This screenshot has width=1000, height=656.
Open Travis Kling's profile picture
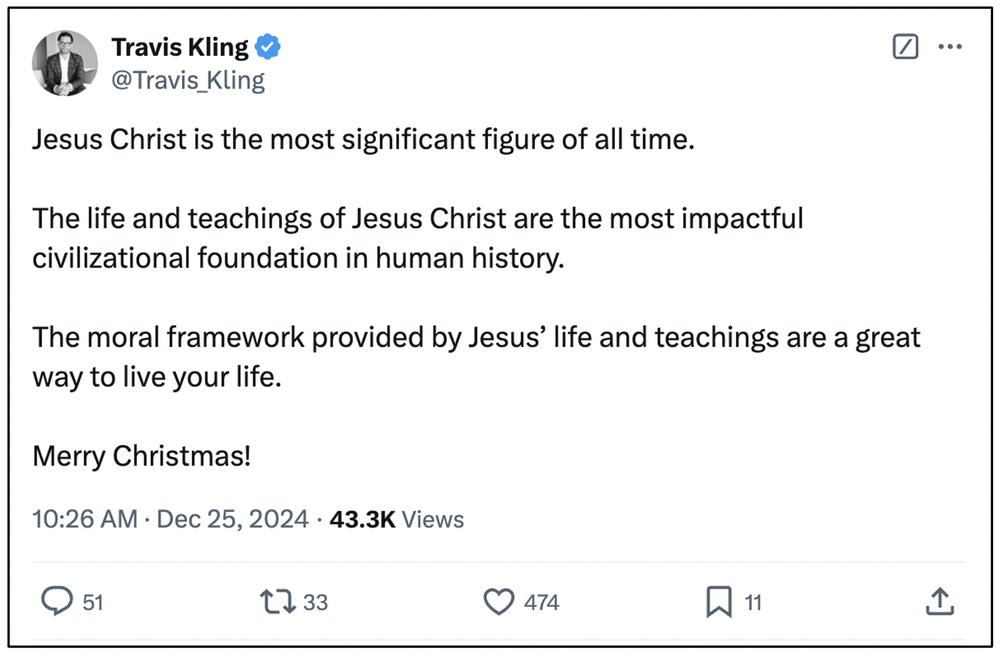click(x=65, y=63)
